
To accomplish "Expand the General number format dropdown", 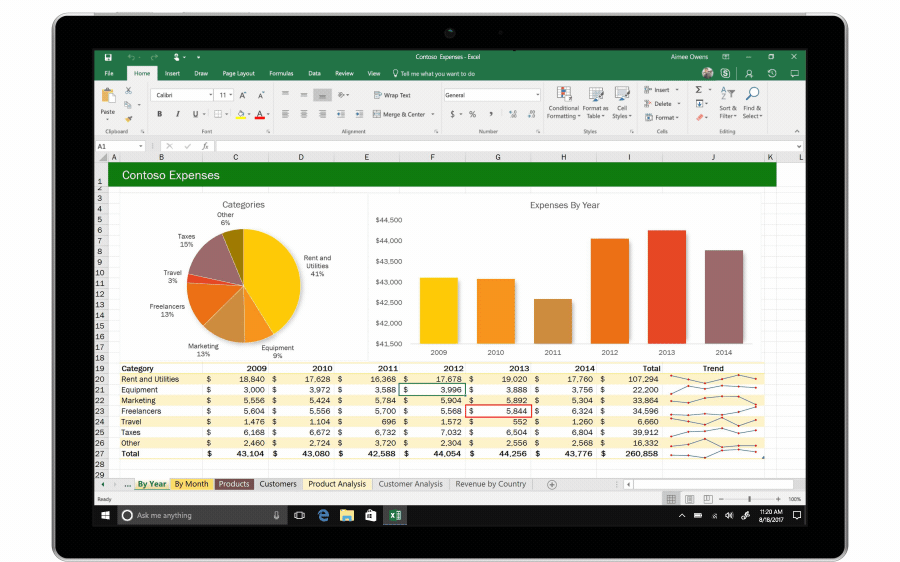I will tap(537, 95).
